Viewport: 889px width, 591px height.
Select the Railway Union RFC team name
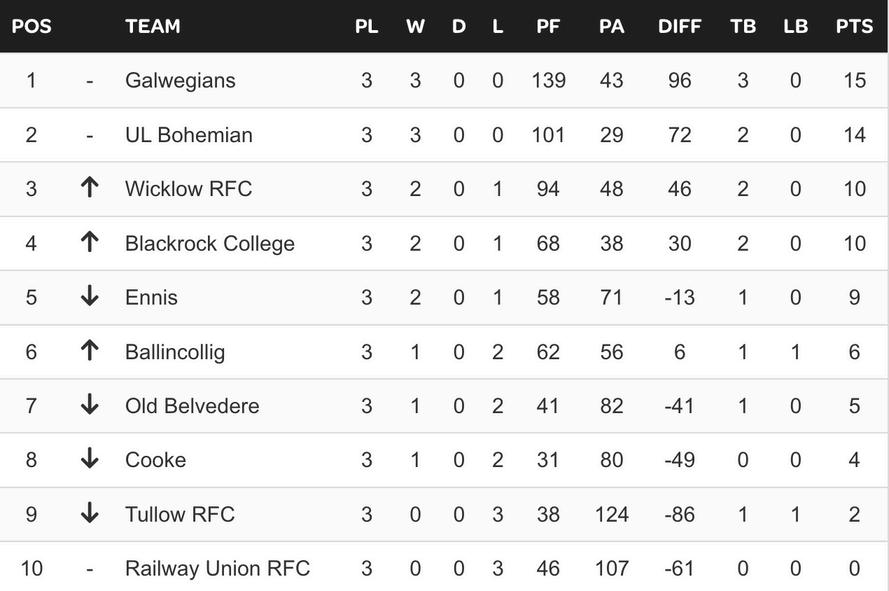click(218, 568)
